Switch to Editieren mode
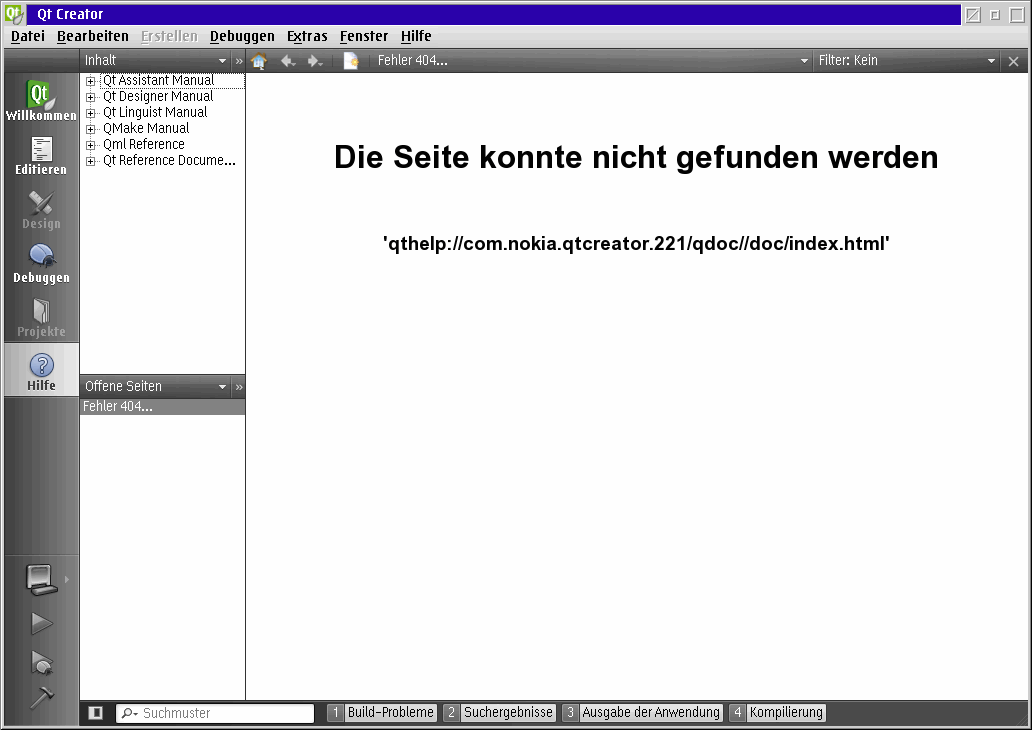 pos(41,155)
